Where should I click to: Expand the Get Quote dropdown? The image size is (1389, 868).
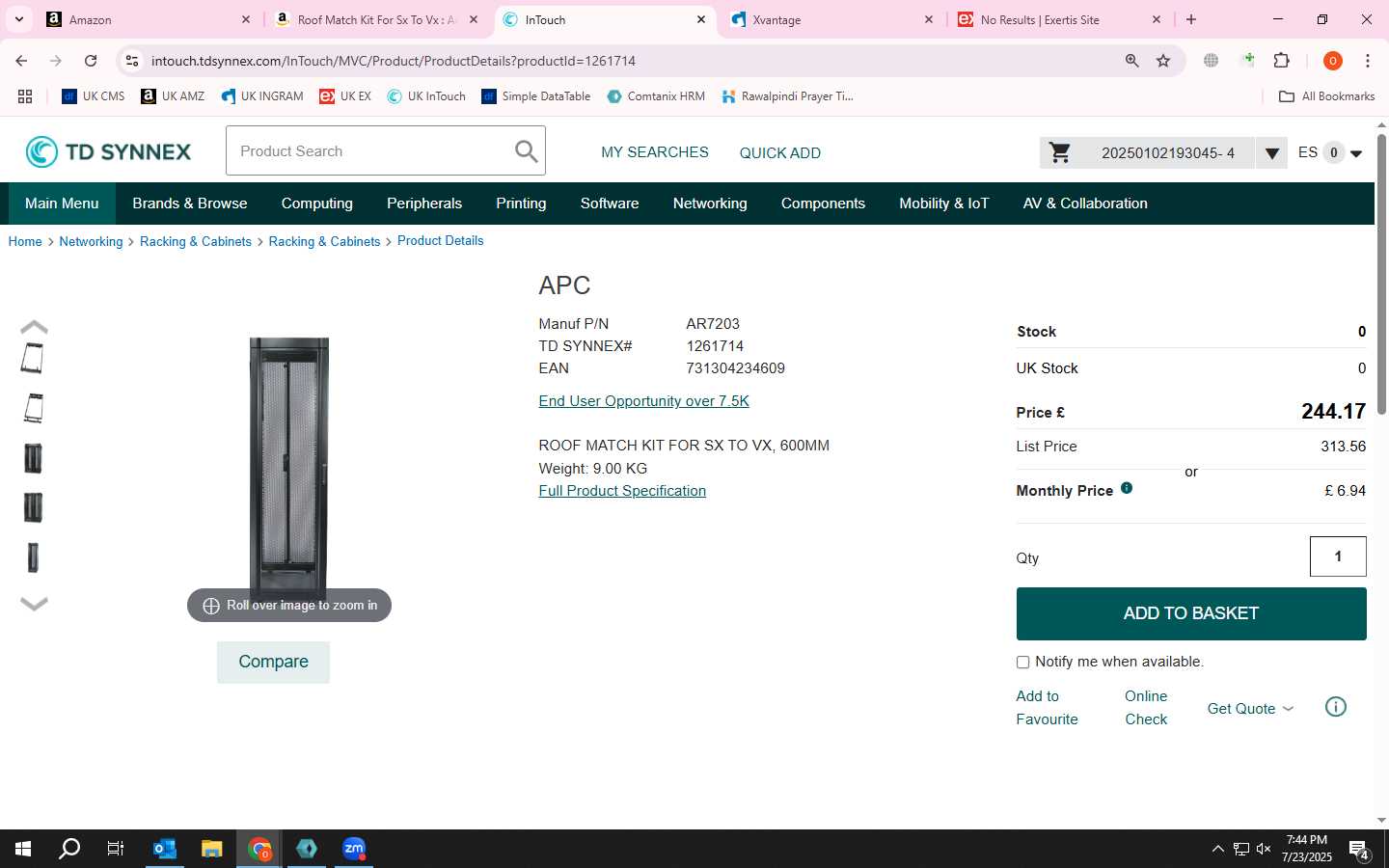pyautogui.click(x=1250, y=708)
